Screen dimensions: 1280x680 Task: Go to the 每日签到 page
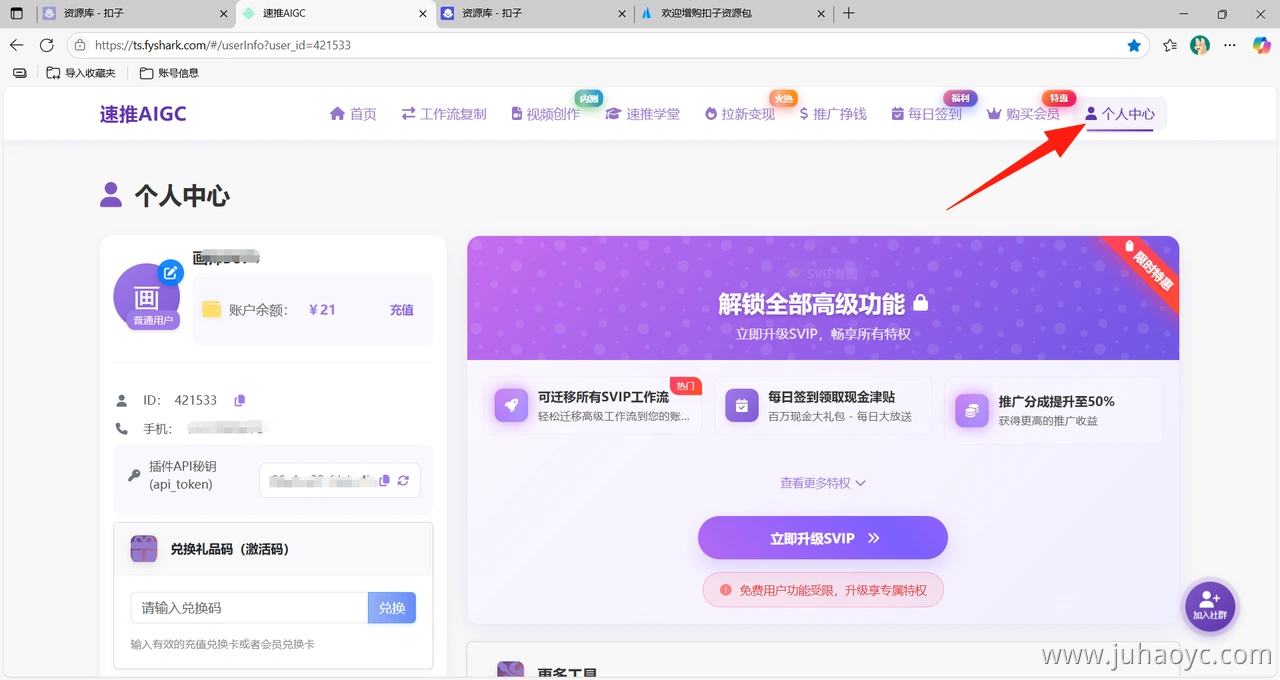point(927,114)
